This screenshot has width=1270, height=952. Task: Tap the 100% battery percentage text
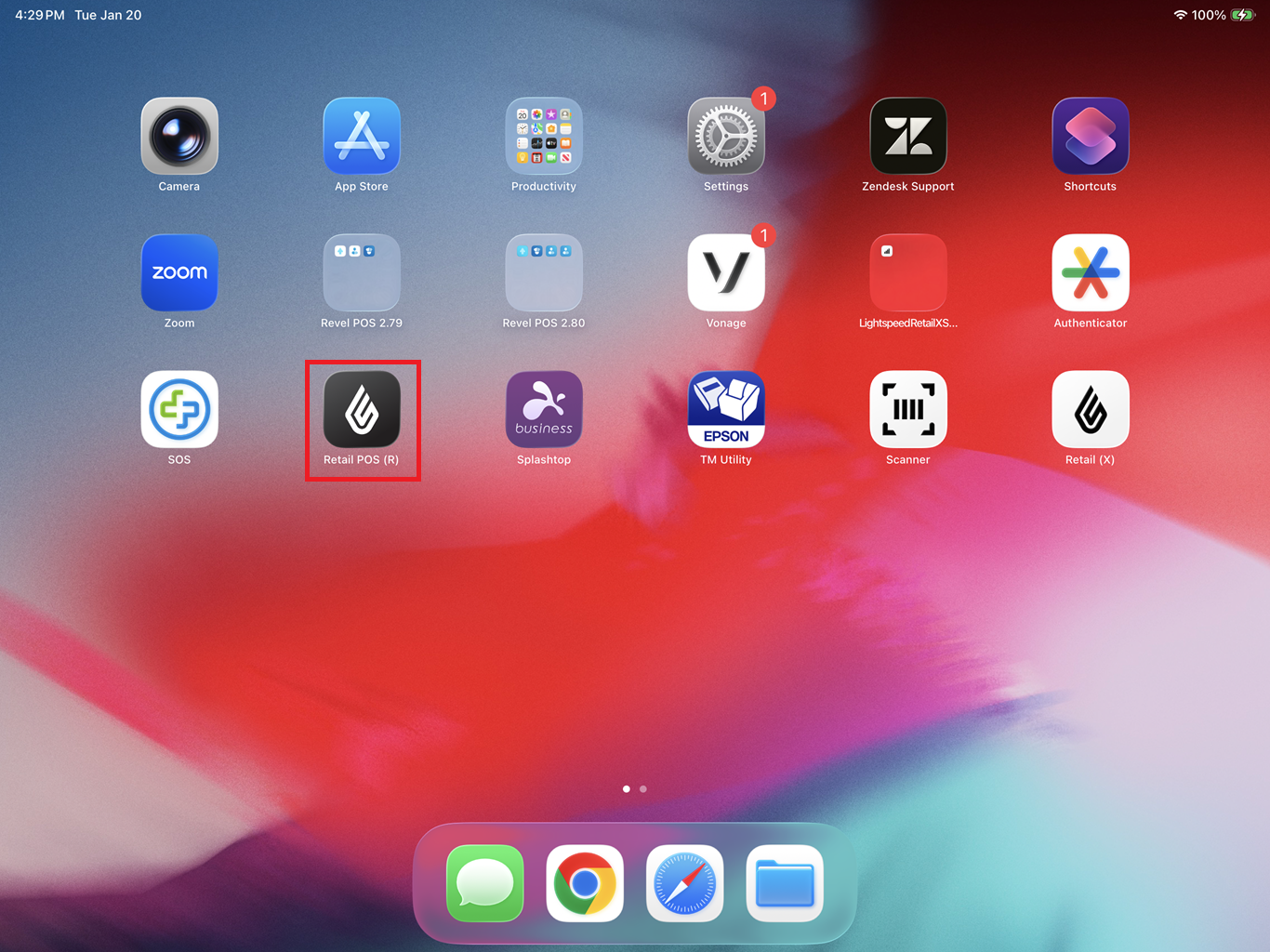[1209, 15]
